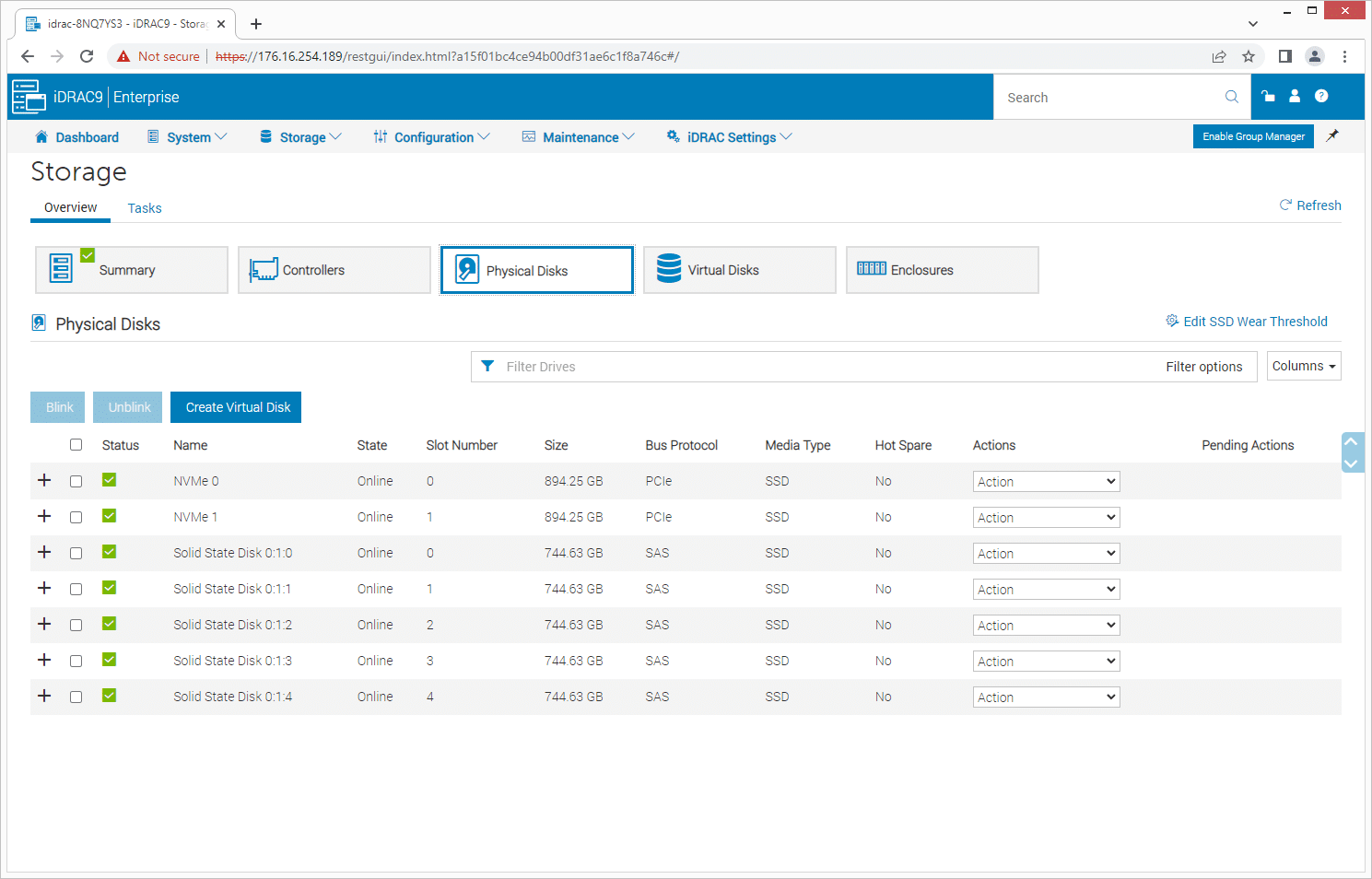Click the Virtual Disks stacked-disks icon

(667, 269)
